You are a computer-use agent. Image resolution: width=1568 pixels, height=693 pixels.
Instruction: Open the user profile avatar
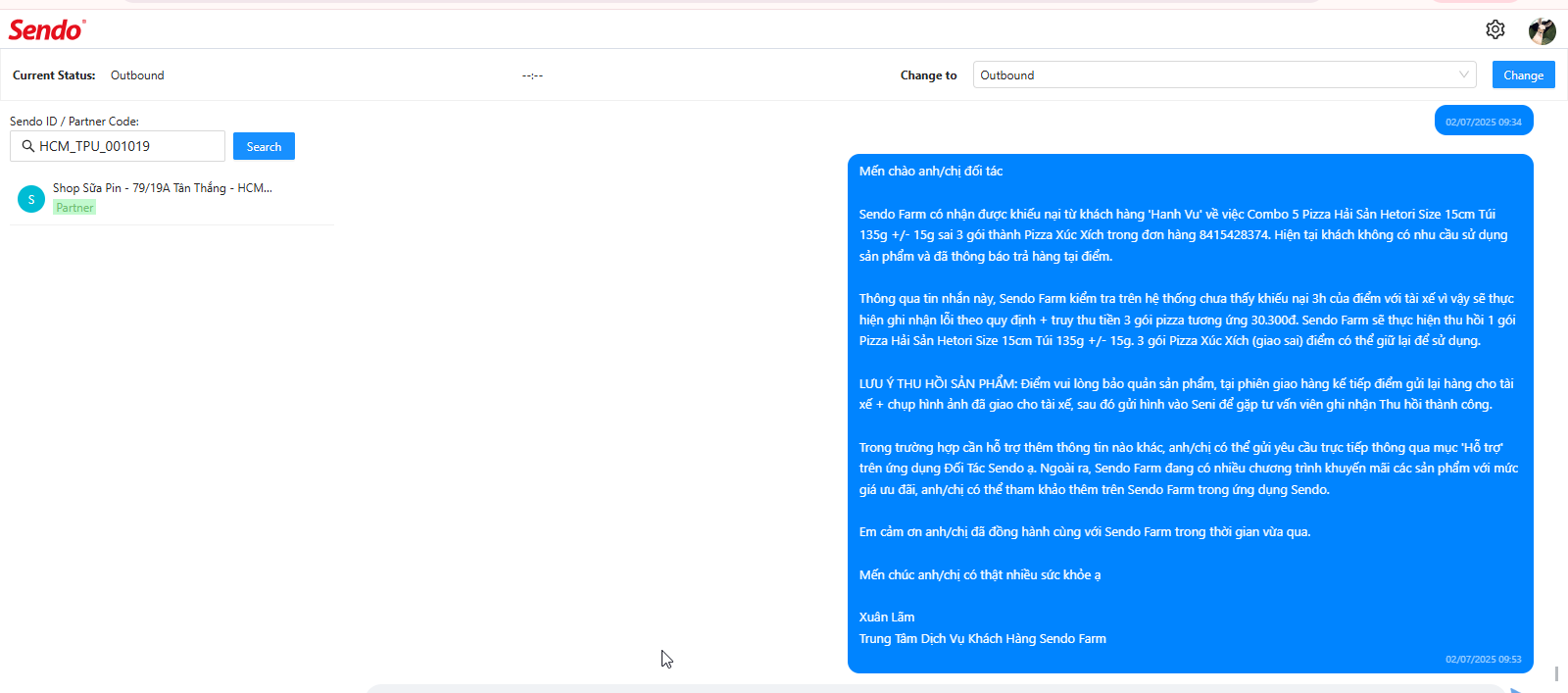tap(1542, 30)
